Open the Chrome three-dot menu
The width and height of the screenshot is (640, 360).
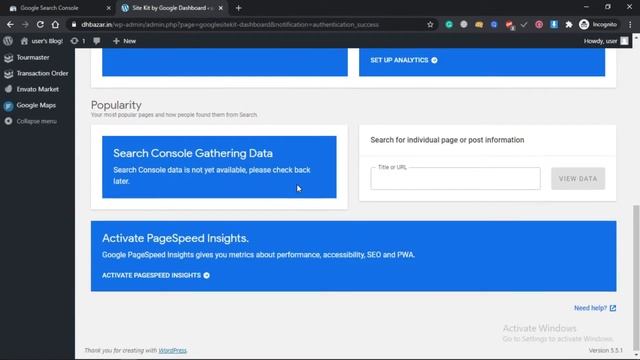[x=630, y=24]
